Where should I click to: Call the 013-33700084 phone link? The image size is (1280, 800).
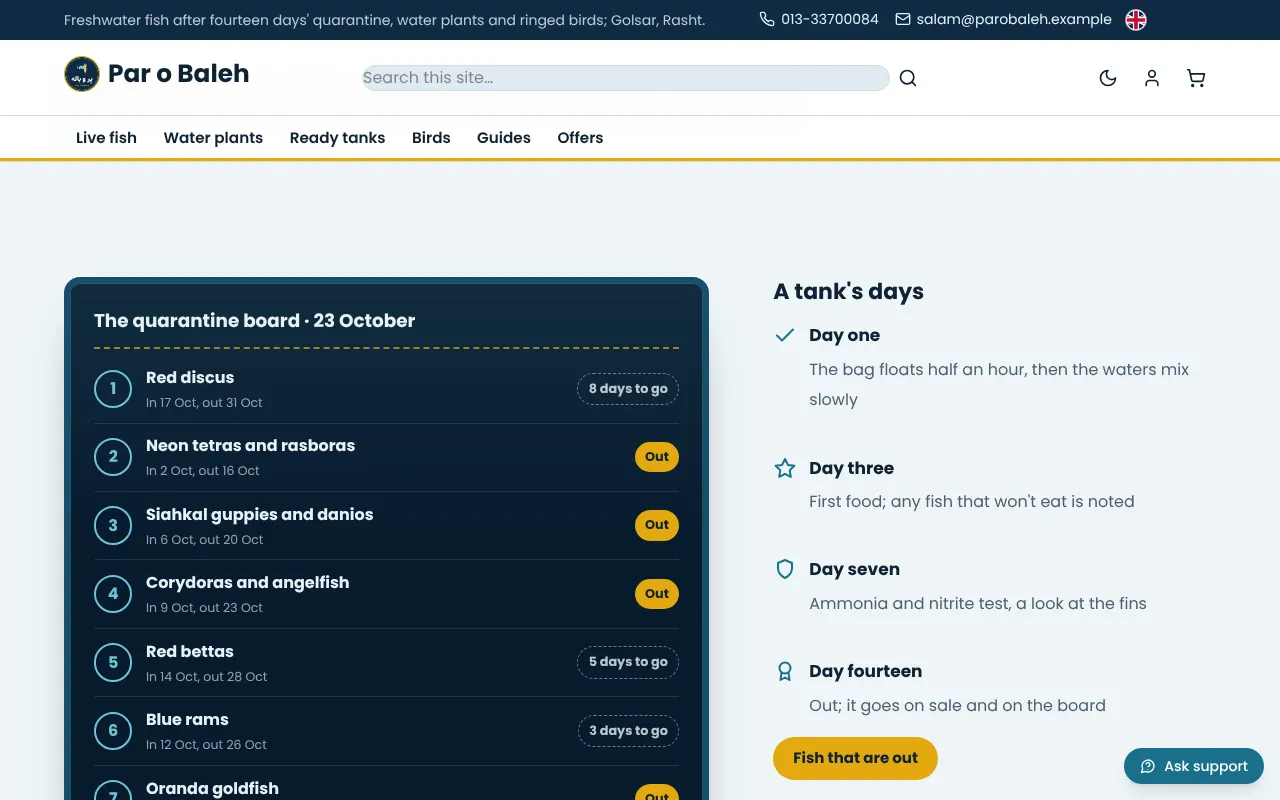tap(819, 19)
